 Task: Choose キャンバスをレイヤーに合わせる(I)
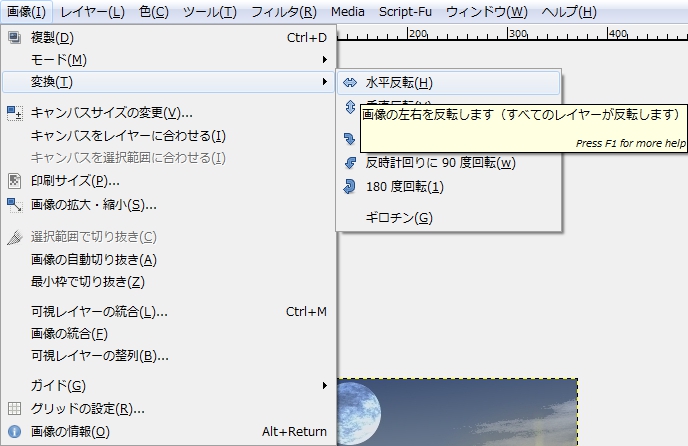(168, 136)
